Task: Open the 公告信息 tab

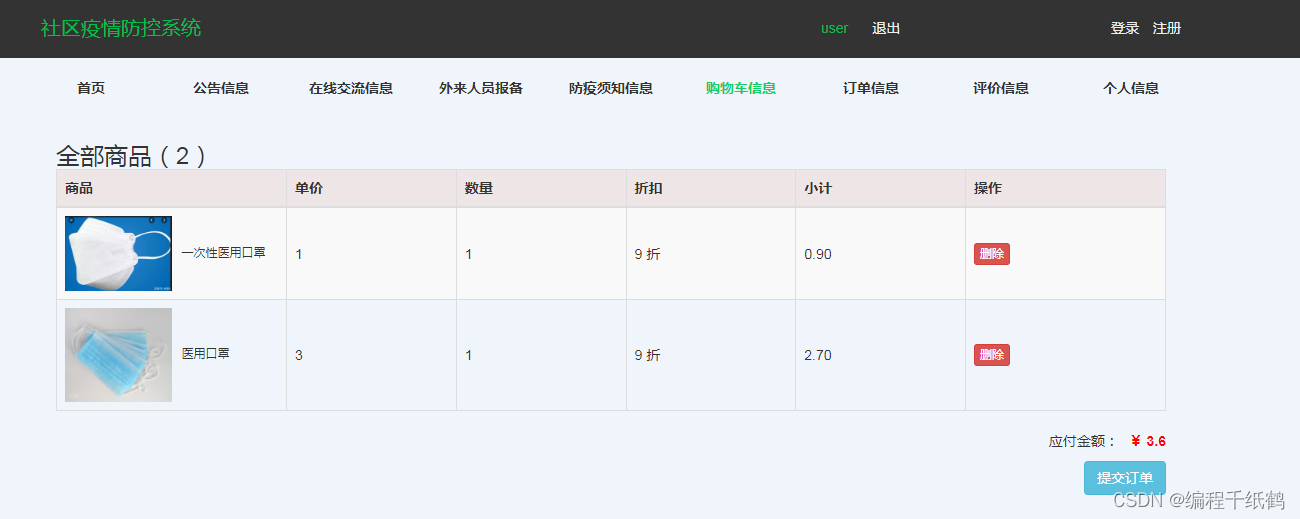Action: coord(221,88)
